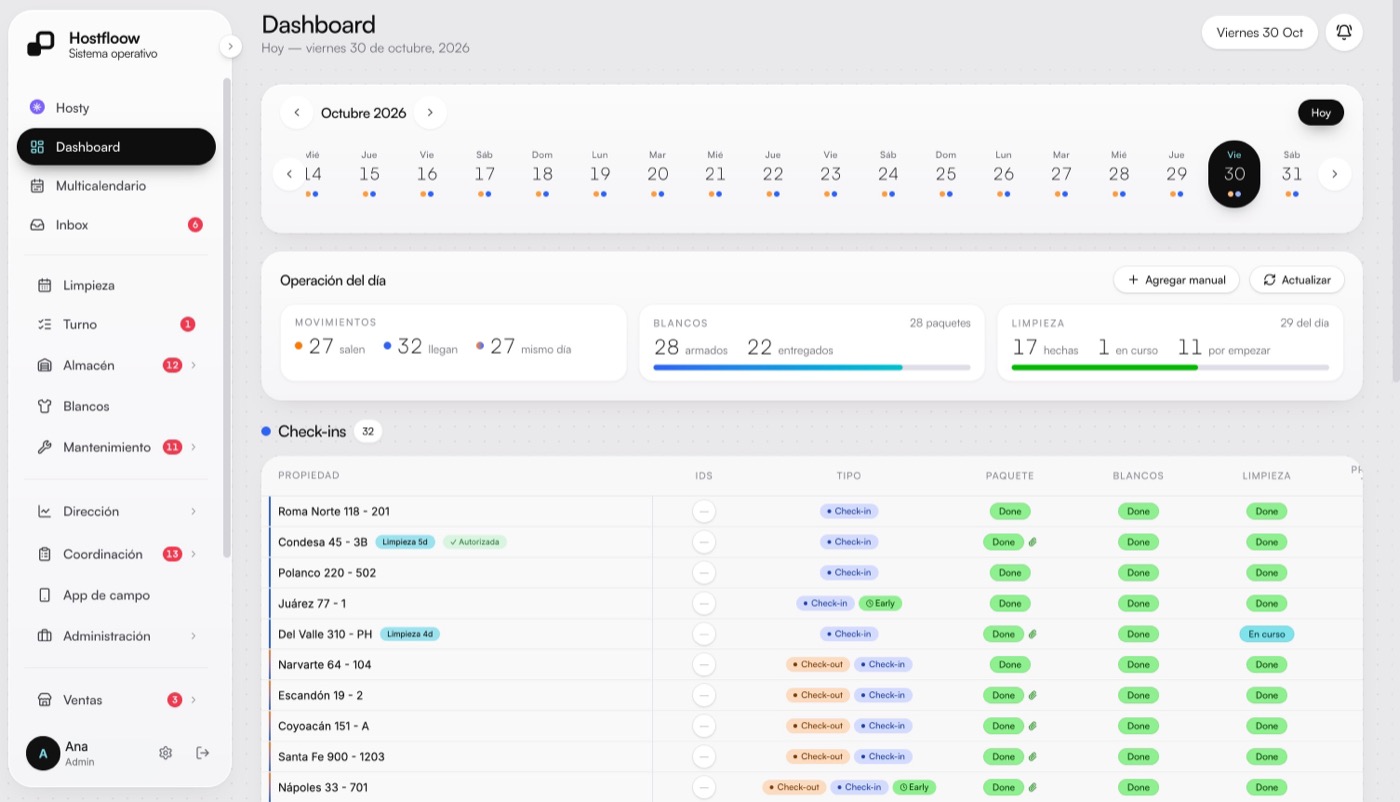Open the paperclip attachment on Condesa 45 - 3B
Image resolution: width=1400 pixels, height=802 pixels.
[1032, 542]
